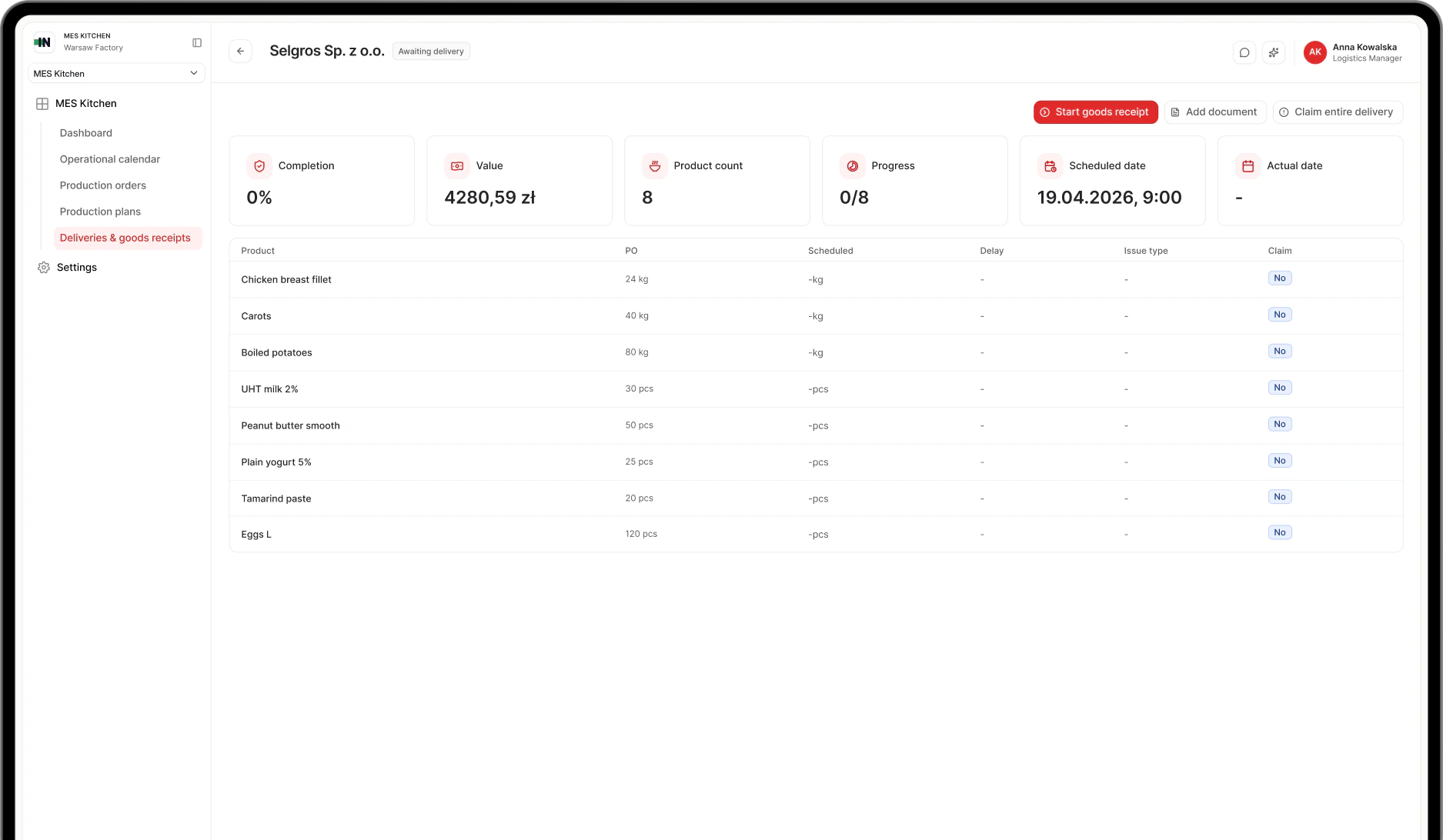Open Settings in the sidebar
This screenshot has width=1443, height=840.
77,268
